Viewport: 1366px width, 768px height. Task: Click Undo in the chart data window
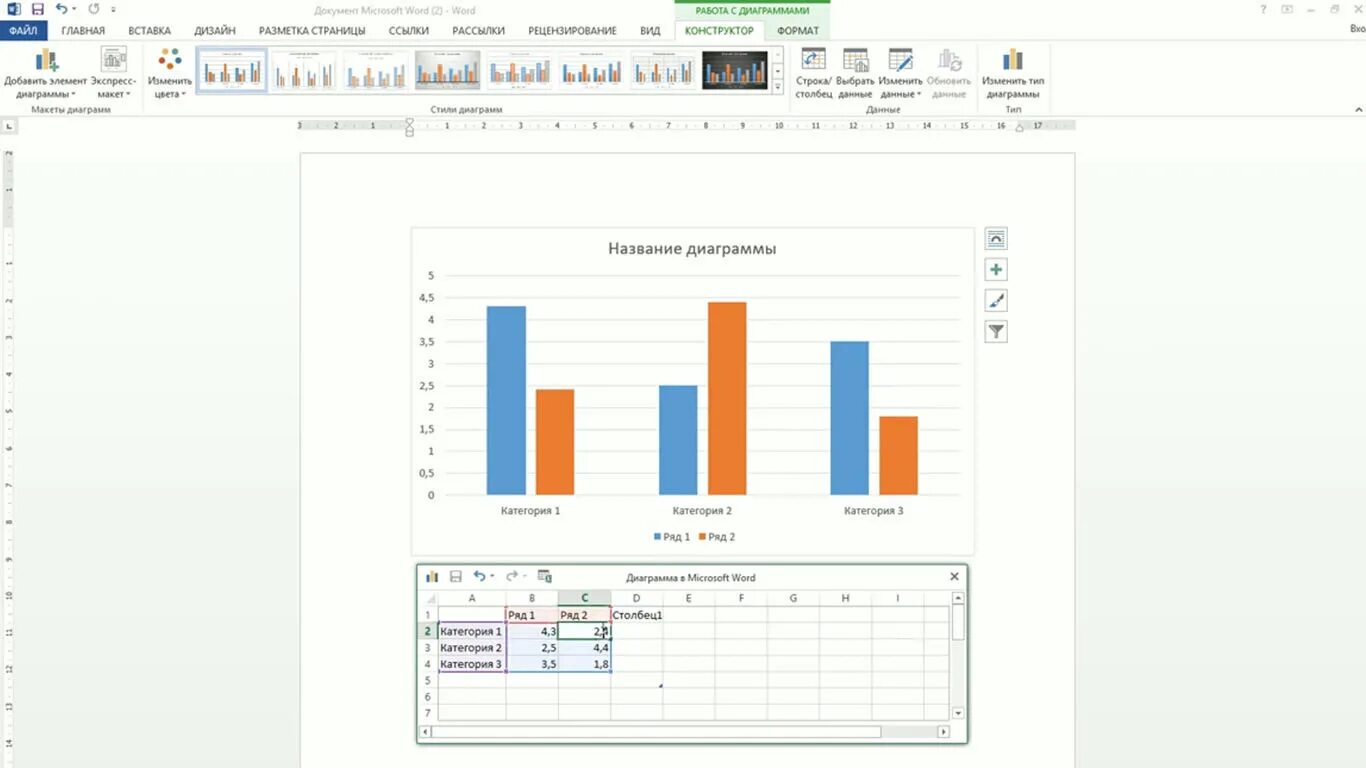coord(480,577)
